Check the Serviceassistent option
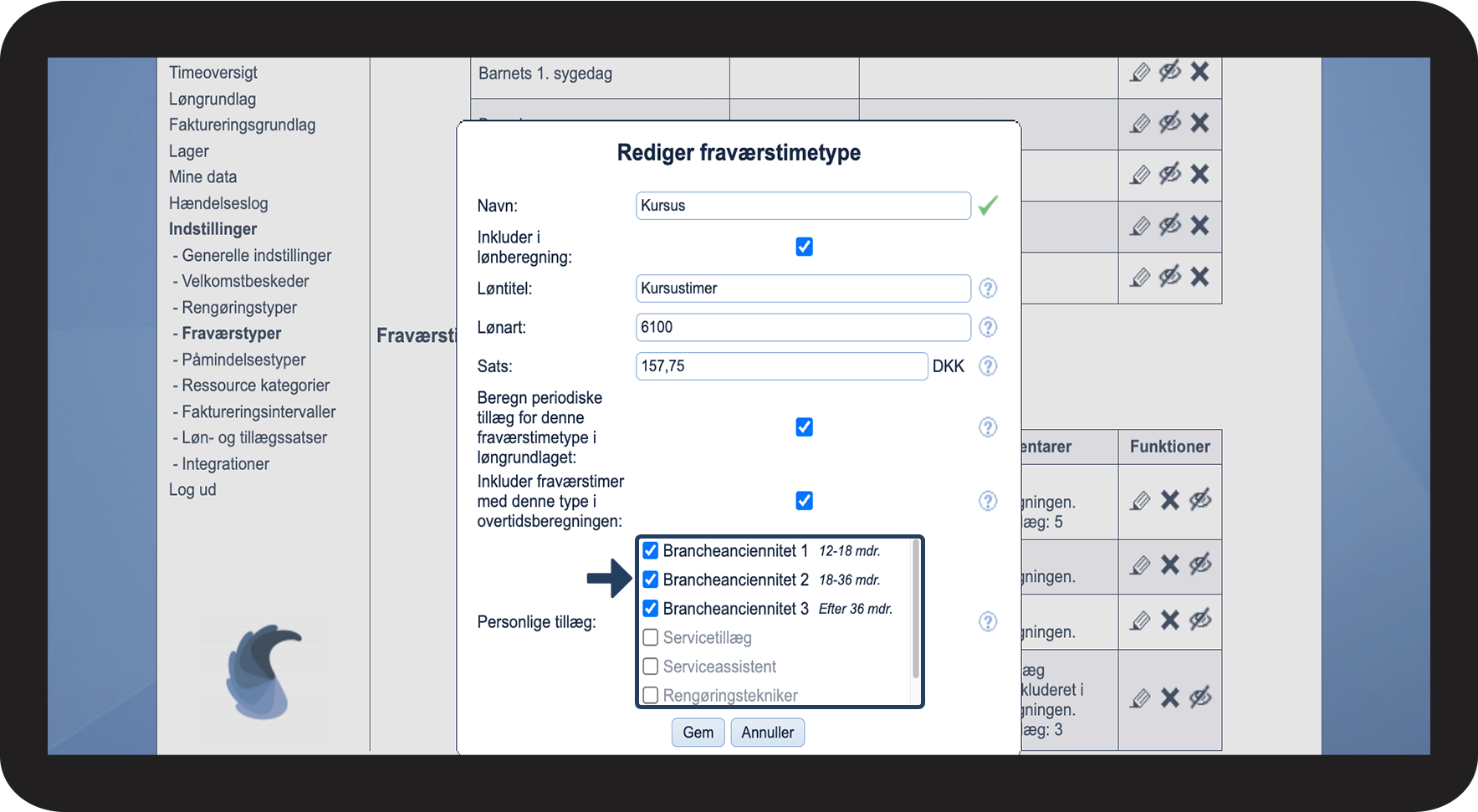 coord(651,666)
